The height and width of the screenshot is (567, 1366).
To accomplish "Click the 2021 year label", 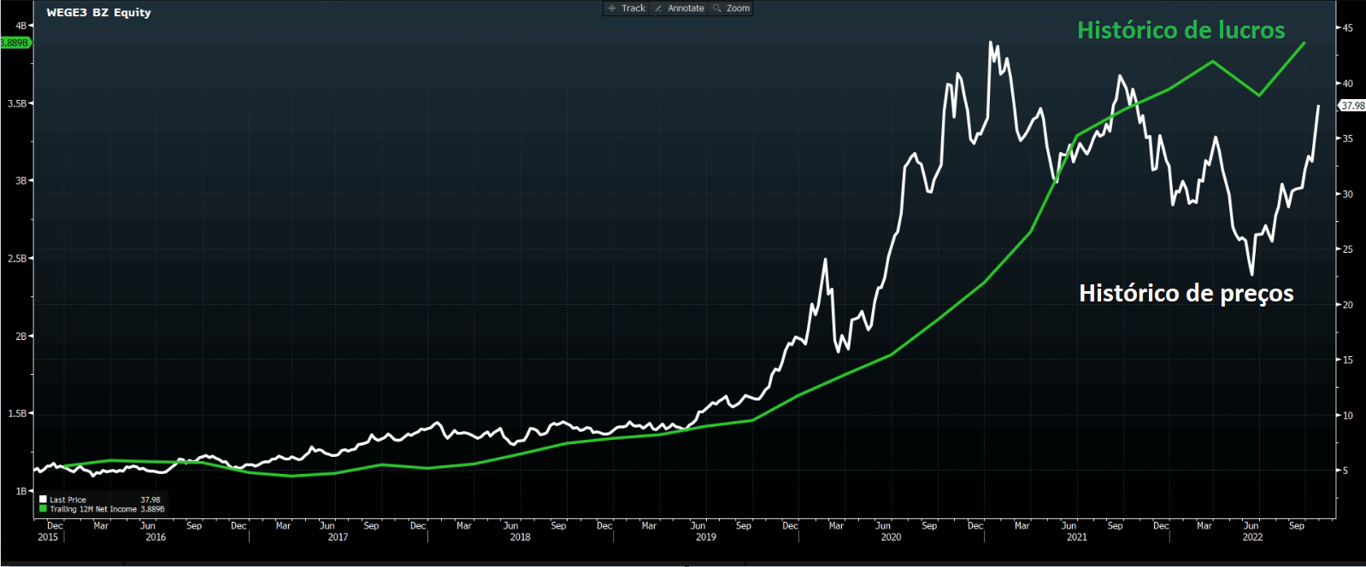I will click(x=1077, y=537).
